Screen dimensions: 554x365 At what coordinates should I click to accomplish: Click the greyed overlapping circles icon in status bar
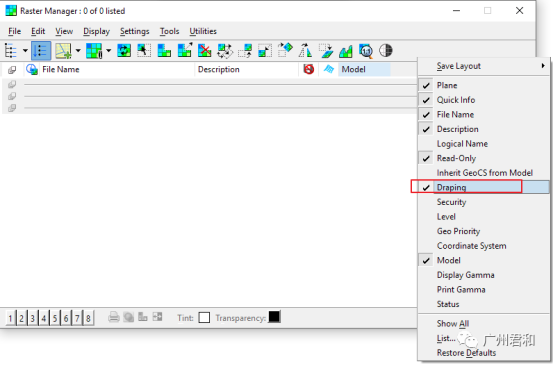[129, 317]
